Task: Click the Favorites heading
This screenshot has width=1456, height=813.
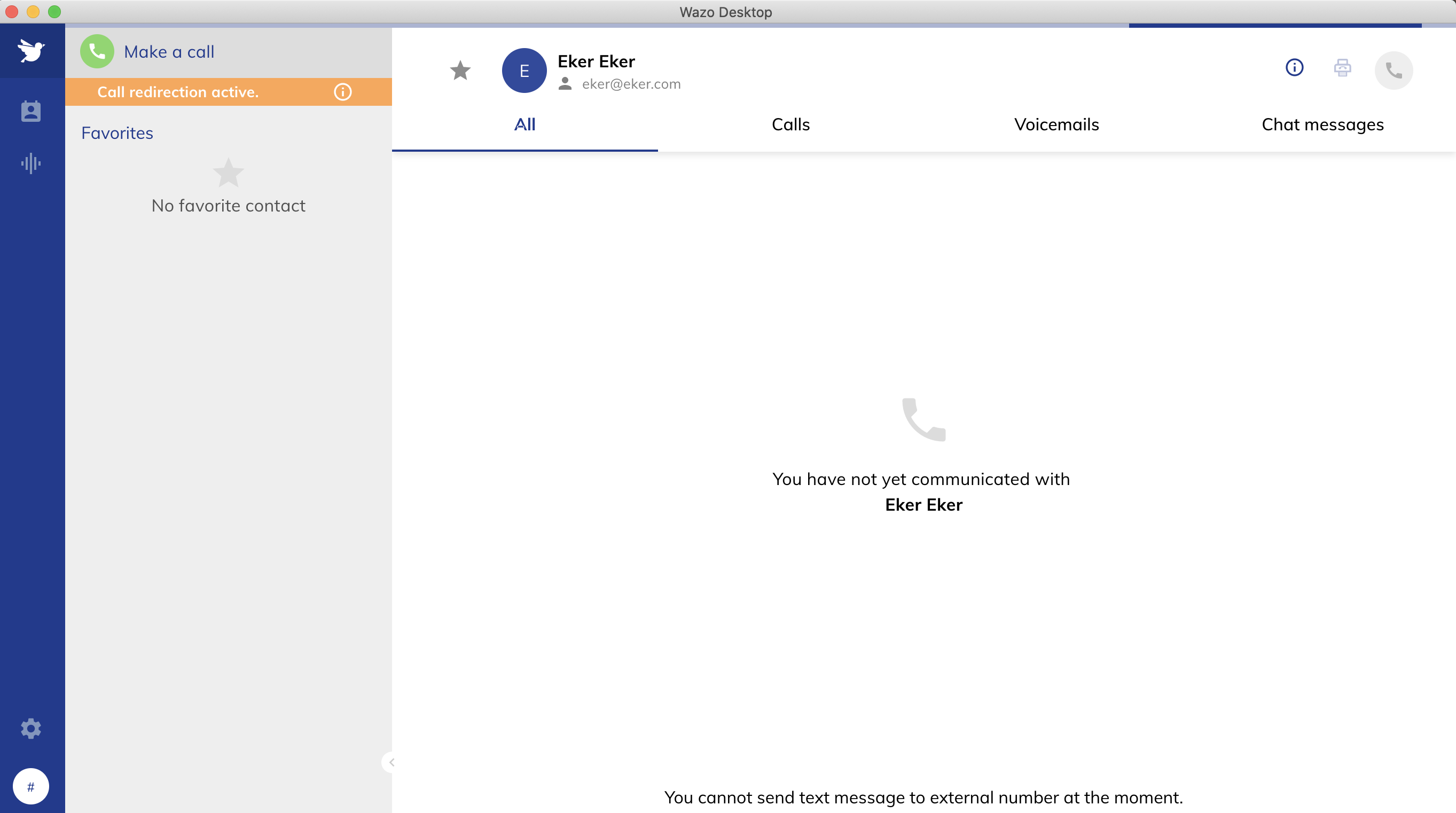Action: click(x=117, y=134)
